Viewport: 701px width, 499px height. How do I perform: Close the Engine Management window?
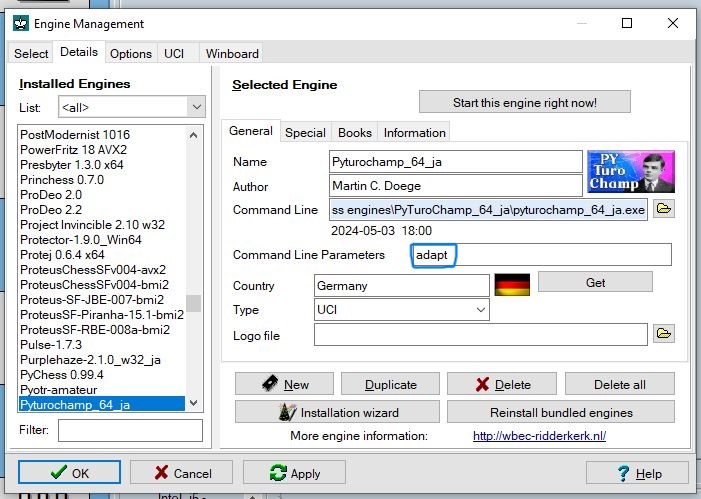pos(672,23)
